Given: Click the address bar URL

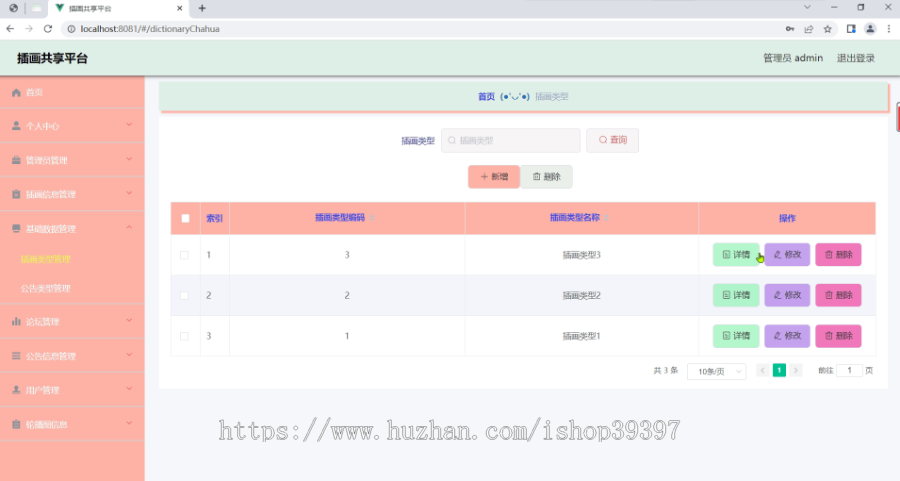Looking at the screenshot, I should pyautogui.click(x=150, y=29).
